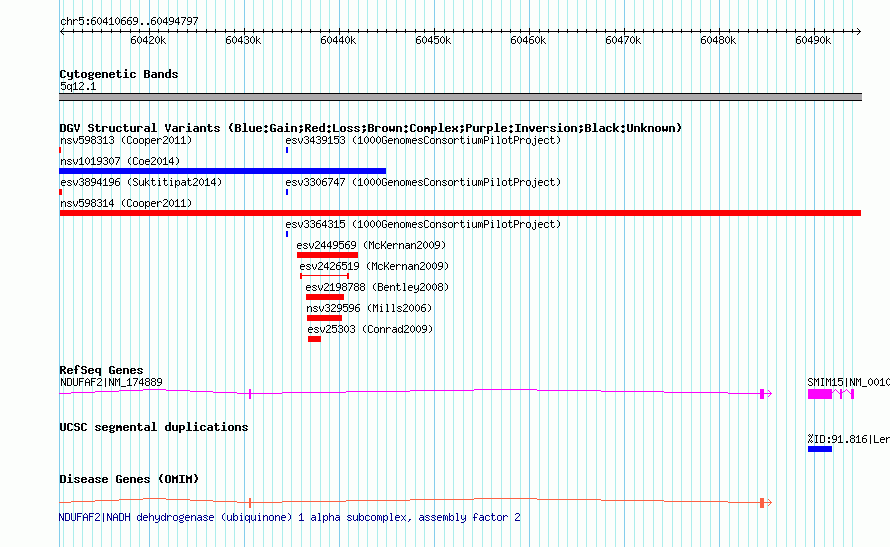Select the esv2426519 thin red variant
890x547 pixels.
pos(324,276)
